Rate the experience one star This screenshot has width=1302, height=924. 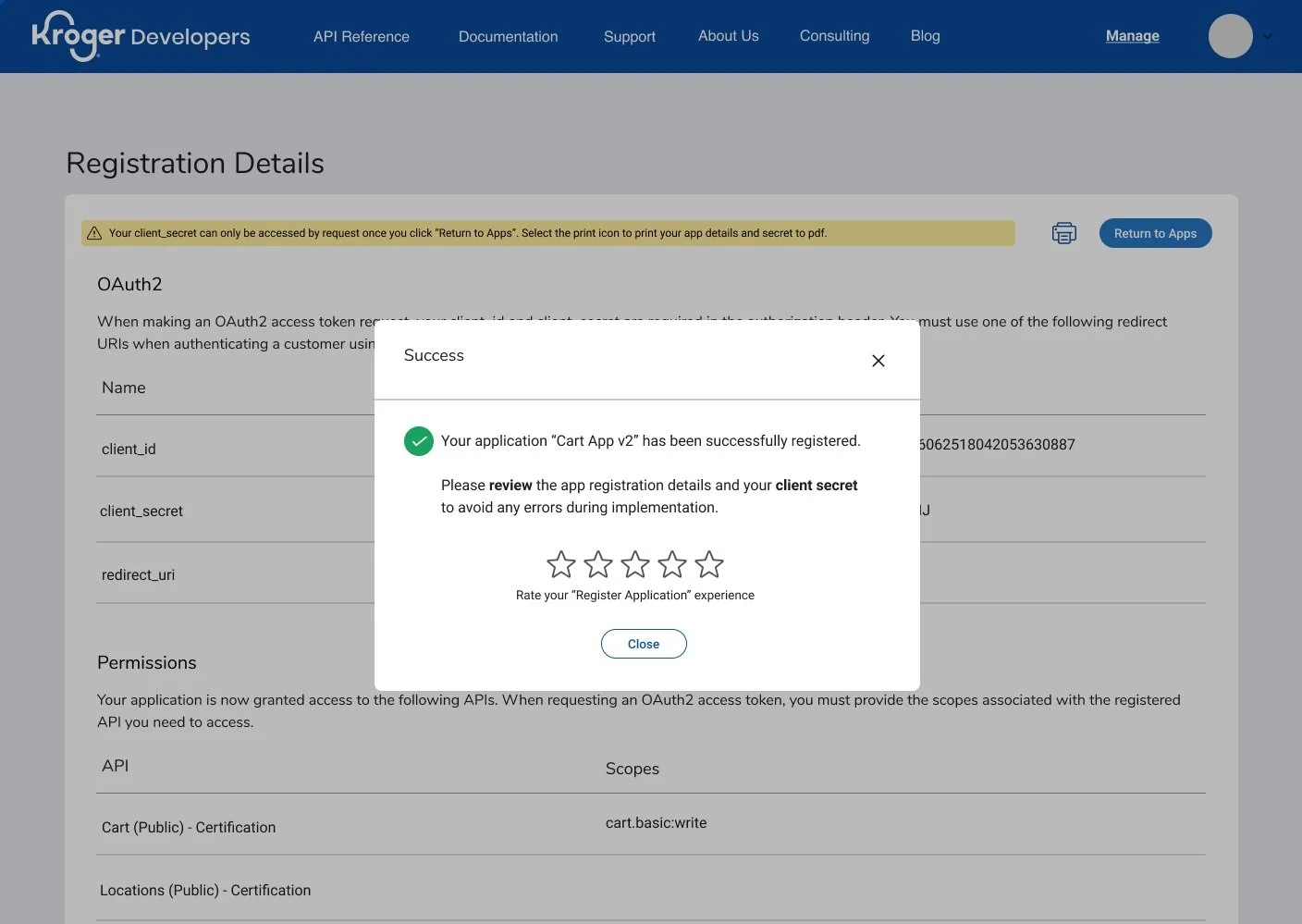(x=561, y=564)
